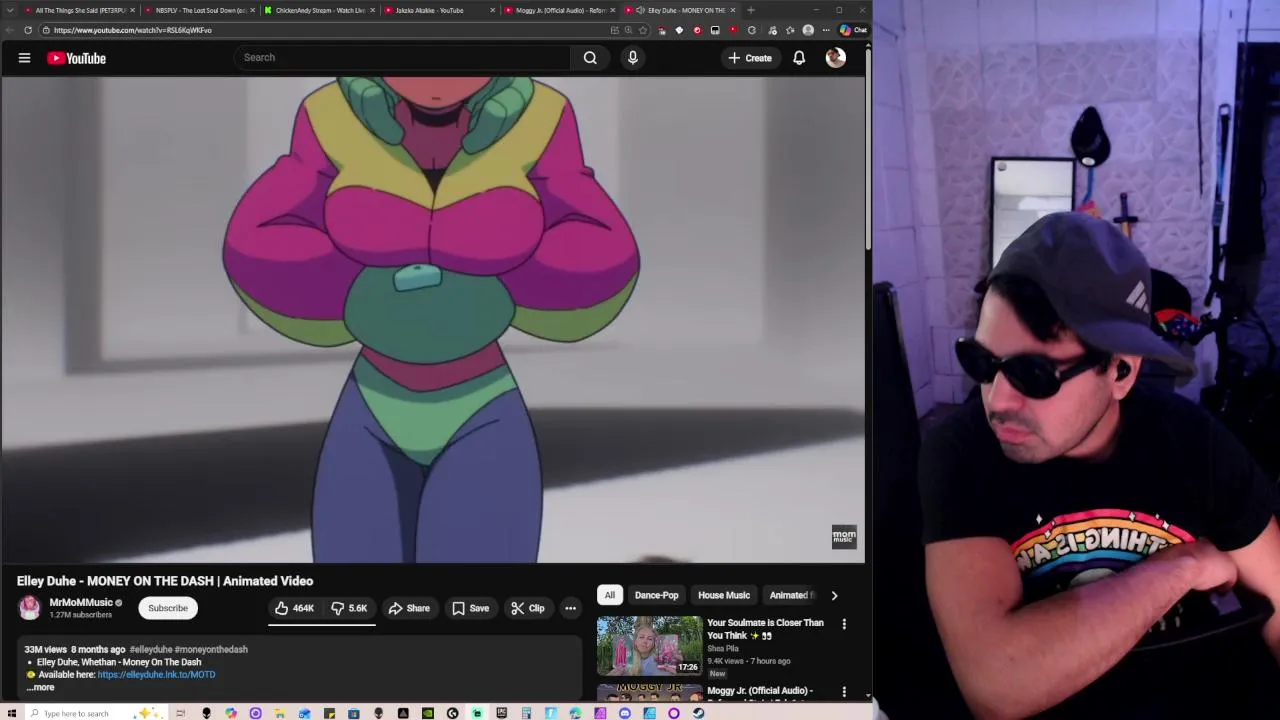The image size is (1280, 720).
Task: Click the mom music watermark in video
Action: click(844, 537)
